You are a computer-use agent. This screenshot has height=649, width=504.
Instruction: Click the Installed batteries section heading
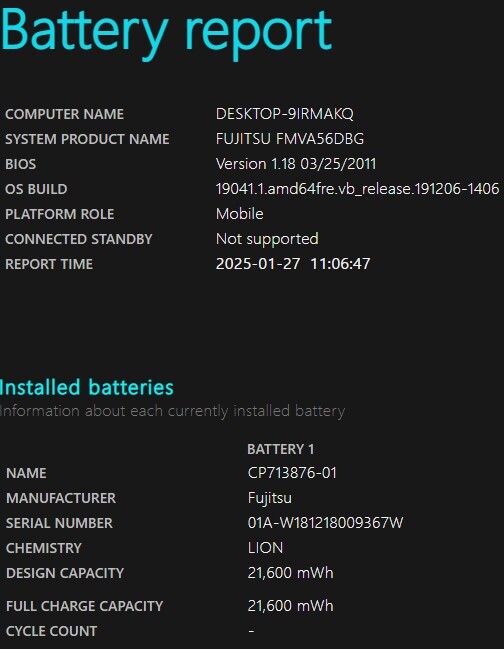(87, 388)
